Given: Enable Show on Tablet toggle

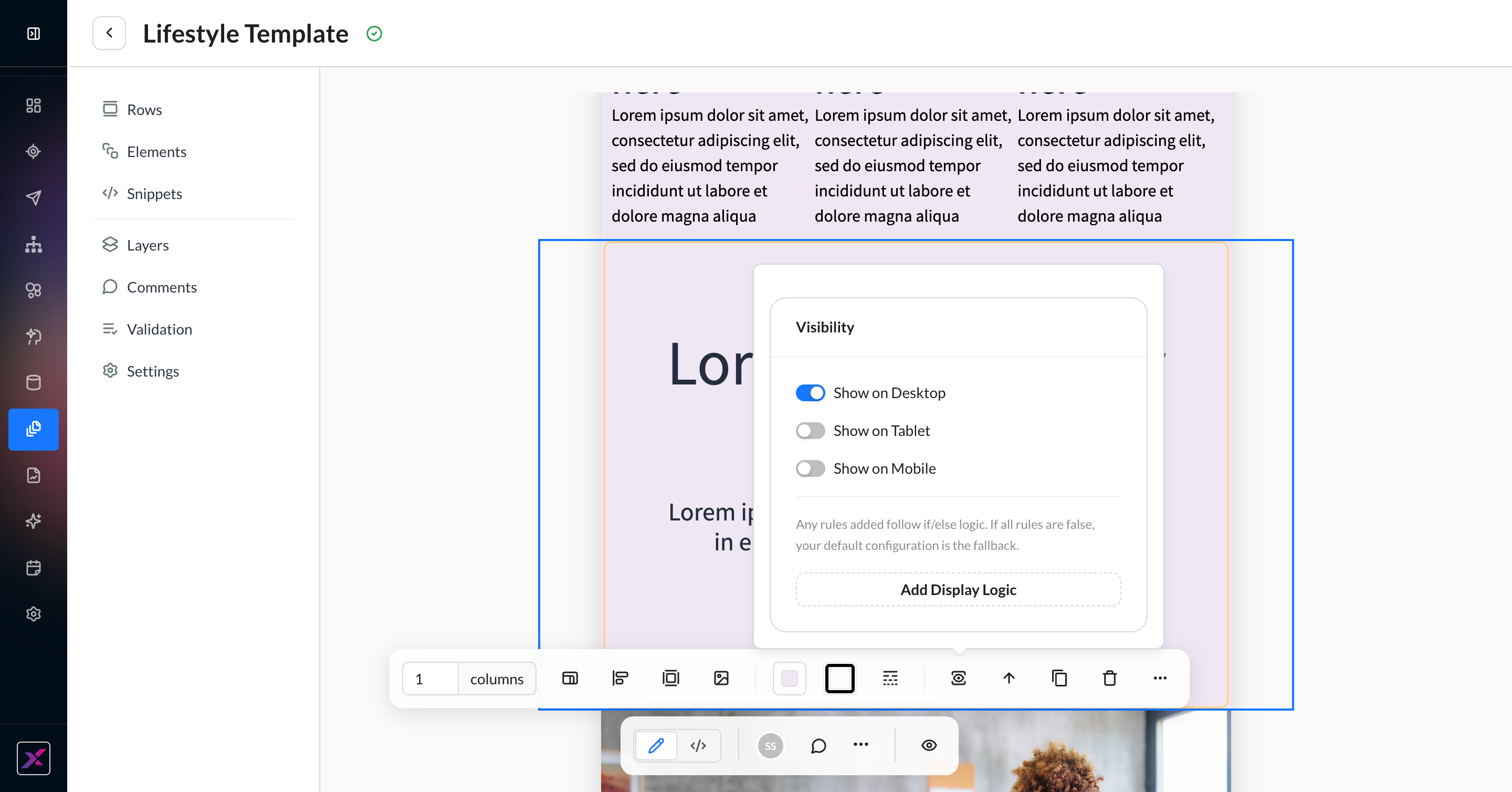Looking at the screenshot, I should pos(810,431).
